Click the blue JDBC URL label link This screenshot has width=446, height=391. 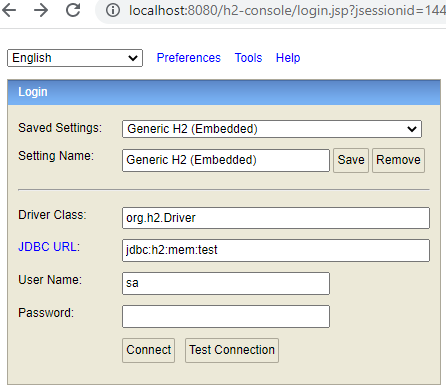49,247
